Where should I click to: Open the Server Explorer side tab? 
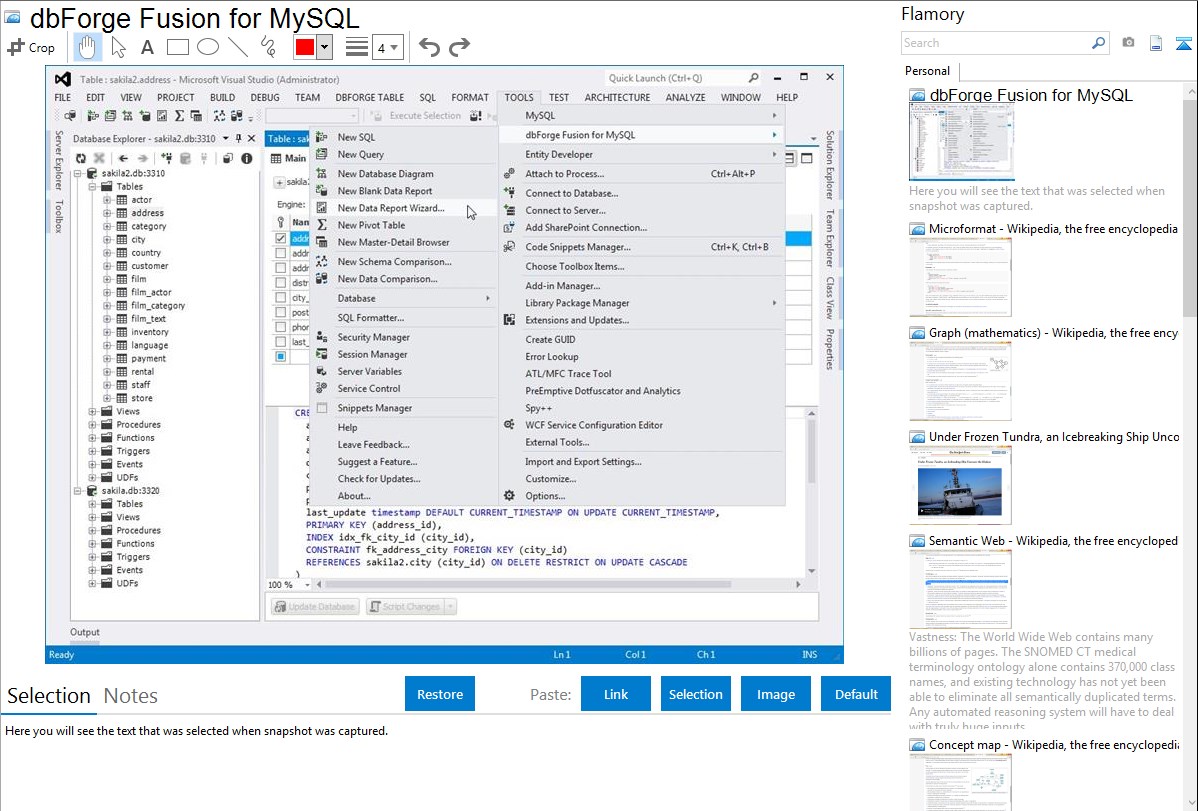click(58, 160)
